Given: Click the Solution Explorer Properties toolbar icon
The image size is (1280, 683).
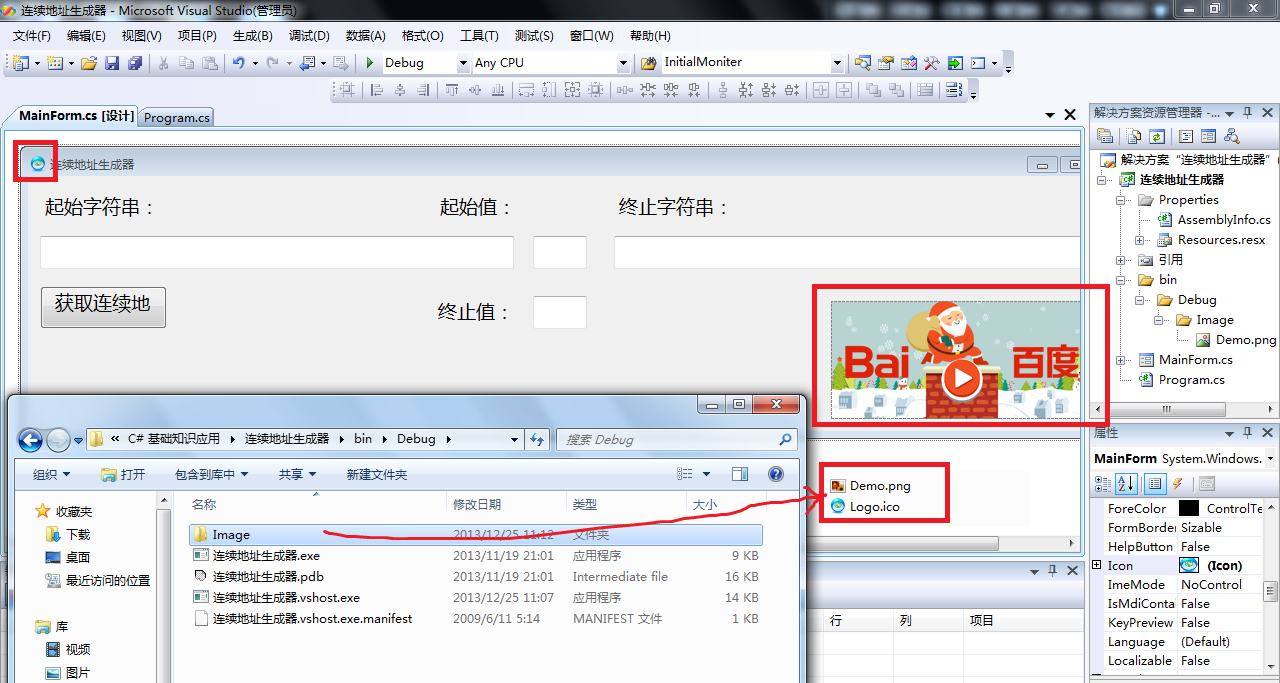Looking at the screenshot, I should [1105, 136].
